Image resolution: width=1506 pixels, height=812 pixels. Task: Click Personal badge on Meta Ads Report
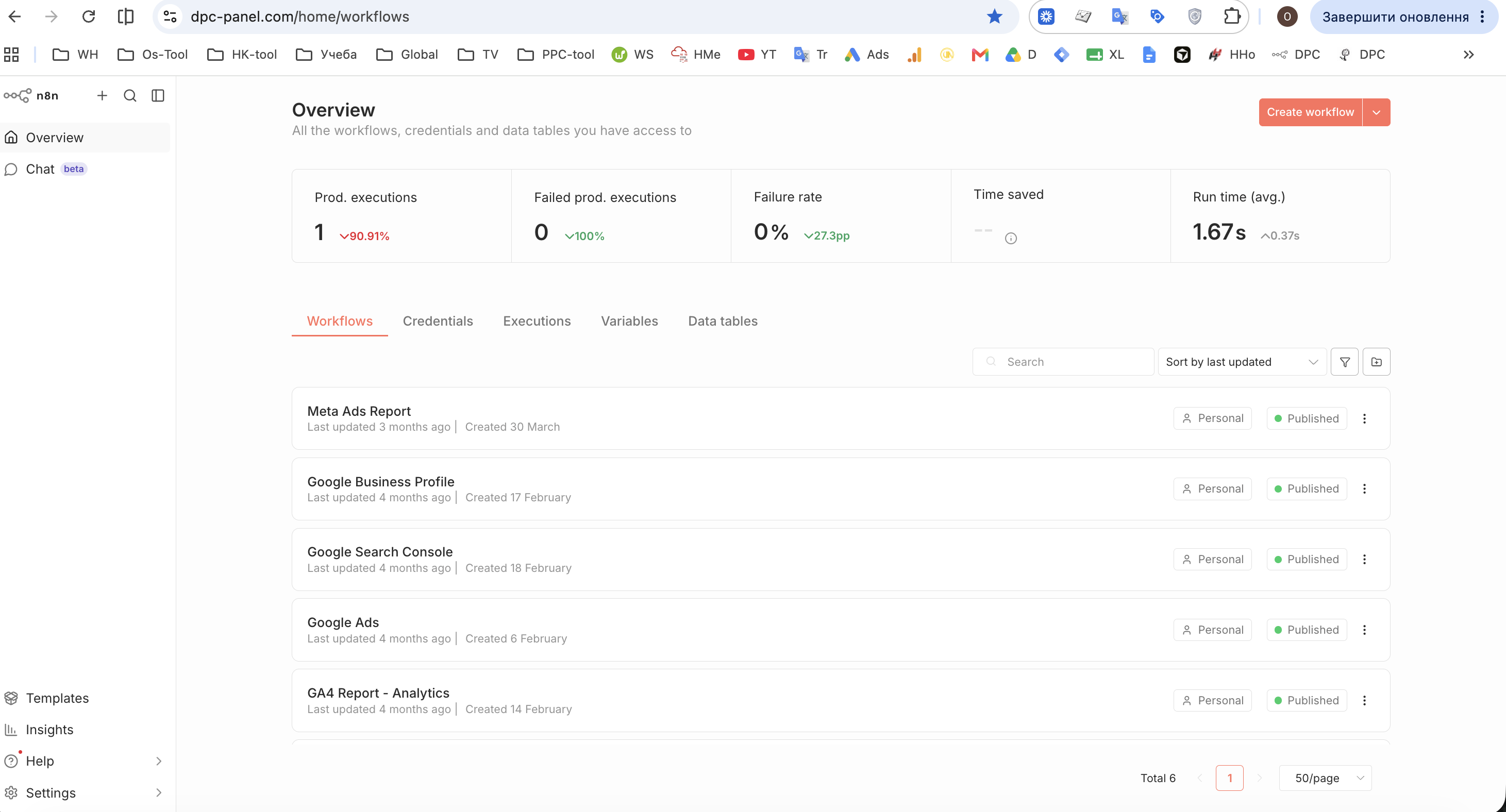[1213, 418]
